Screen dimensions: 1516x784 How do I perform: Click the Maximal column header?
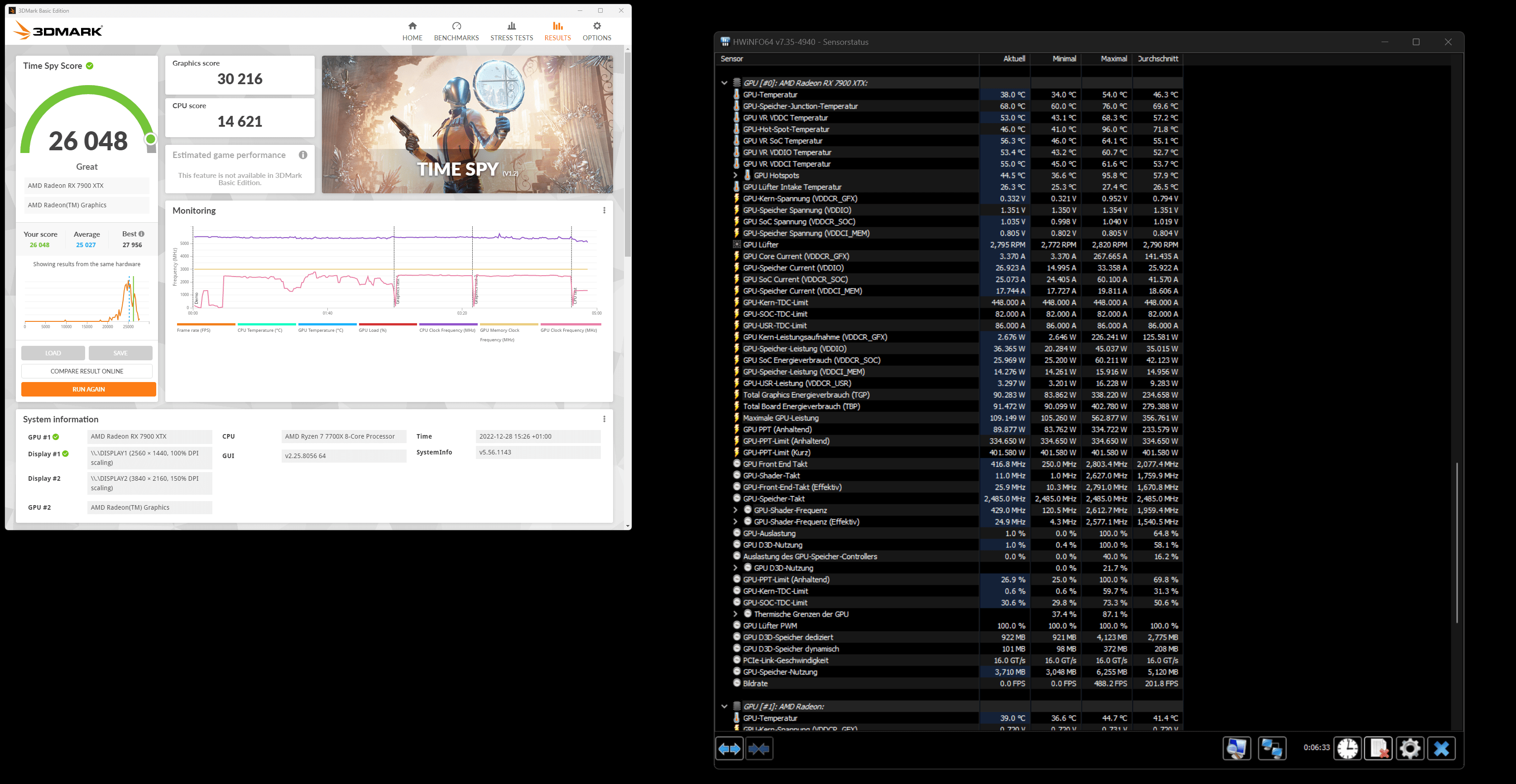[x=1106, y=59]
